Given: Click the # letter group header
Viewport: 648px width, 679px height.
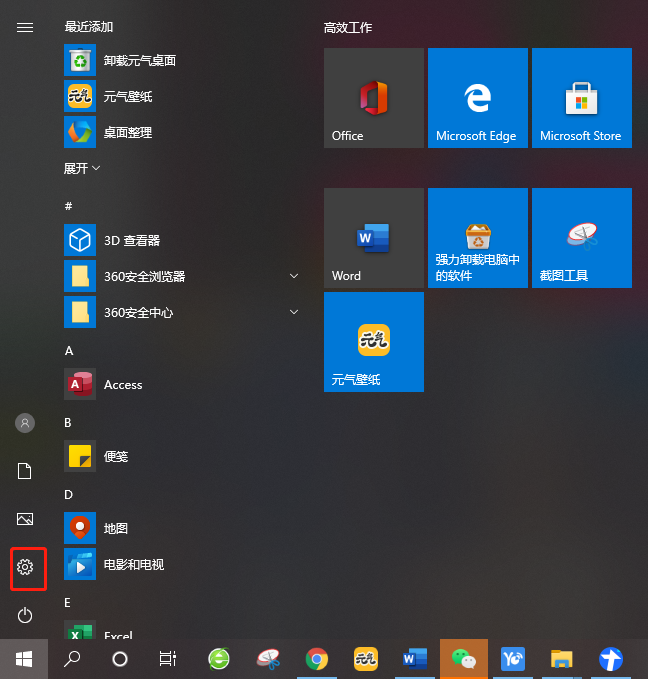Looking at the screenshot, I should (x=68, y=206).
